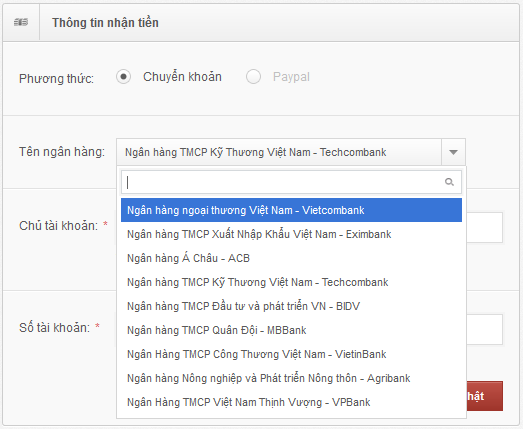Screen dimensions: 523x429
Task: Click the Tên ngân hàng combo box
Action: (291, 152)
